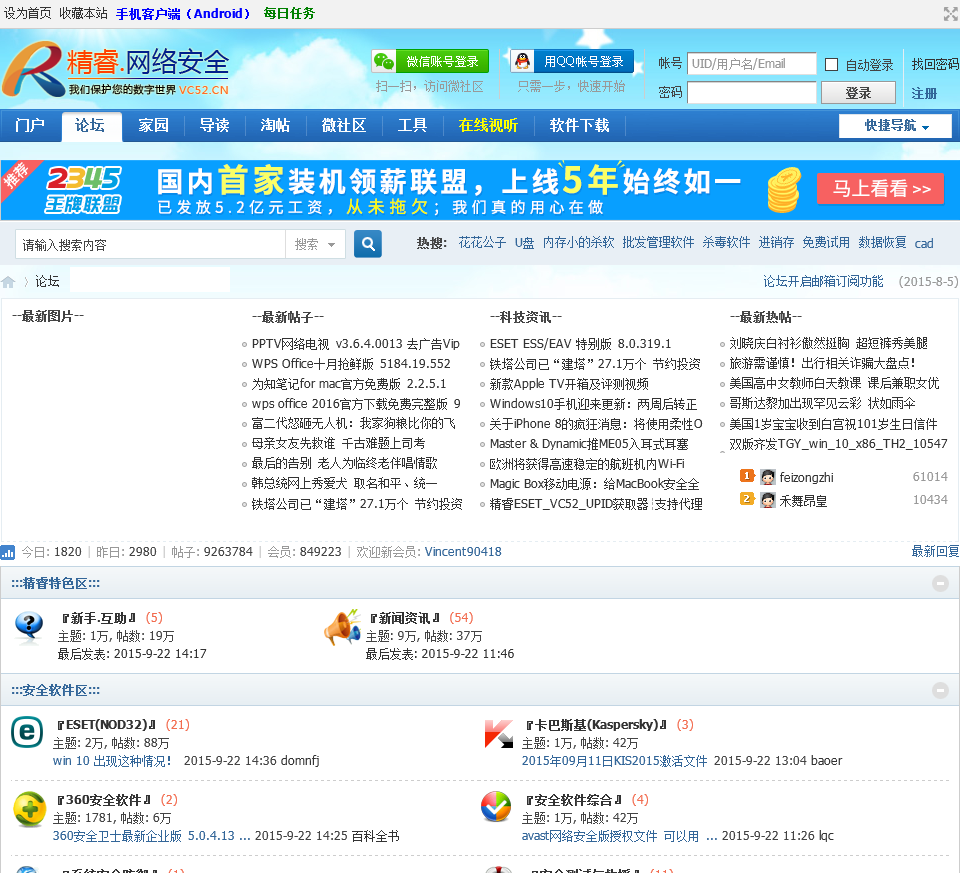
Task: Open the 在线视听 nav tab
Action: [x=488, y=126]
